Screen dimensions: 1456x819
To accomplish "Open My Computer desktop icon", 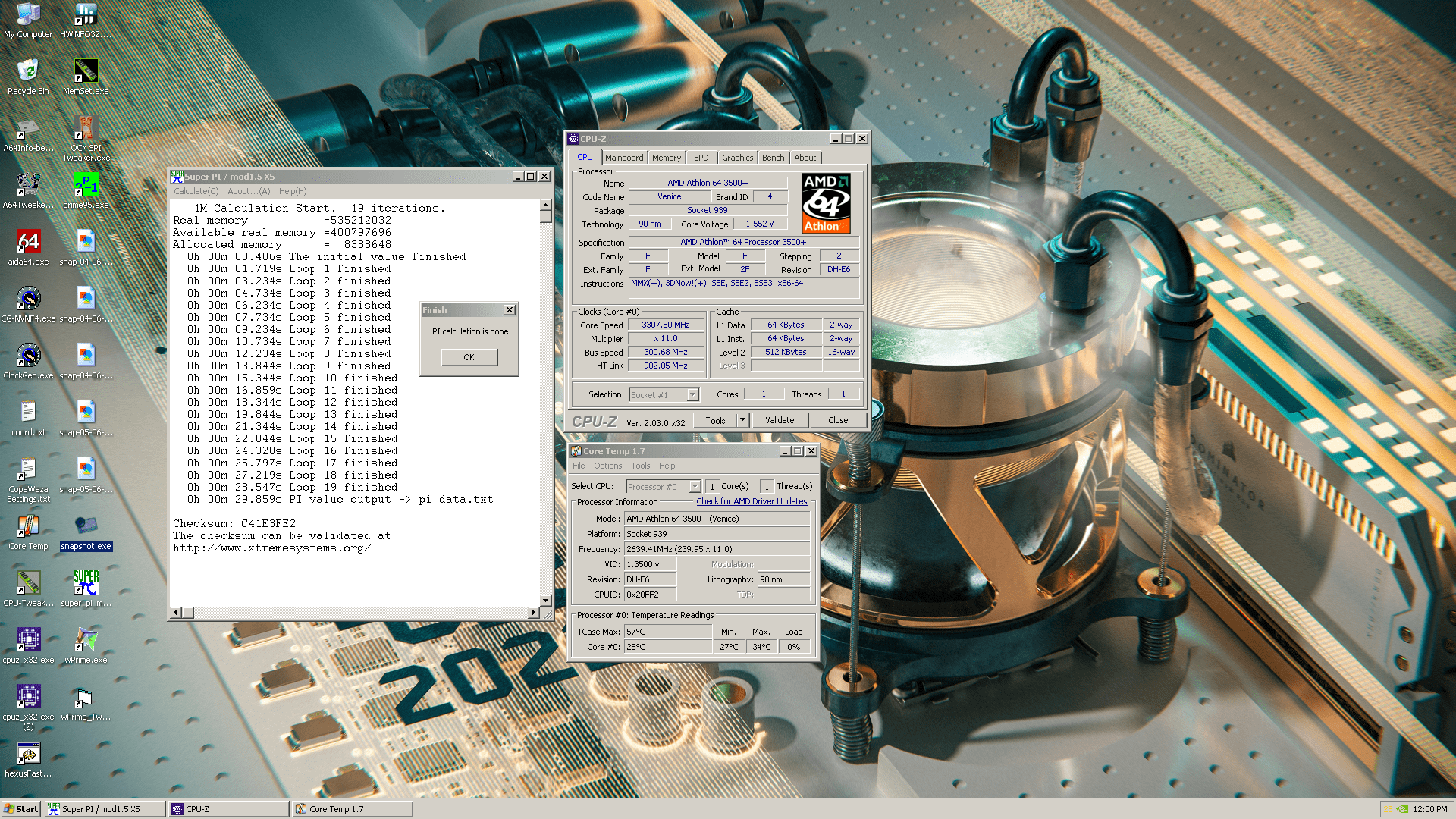I will [x=28, y=20].
